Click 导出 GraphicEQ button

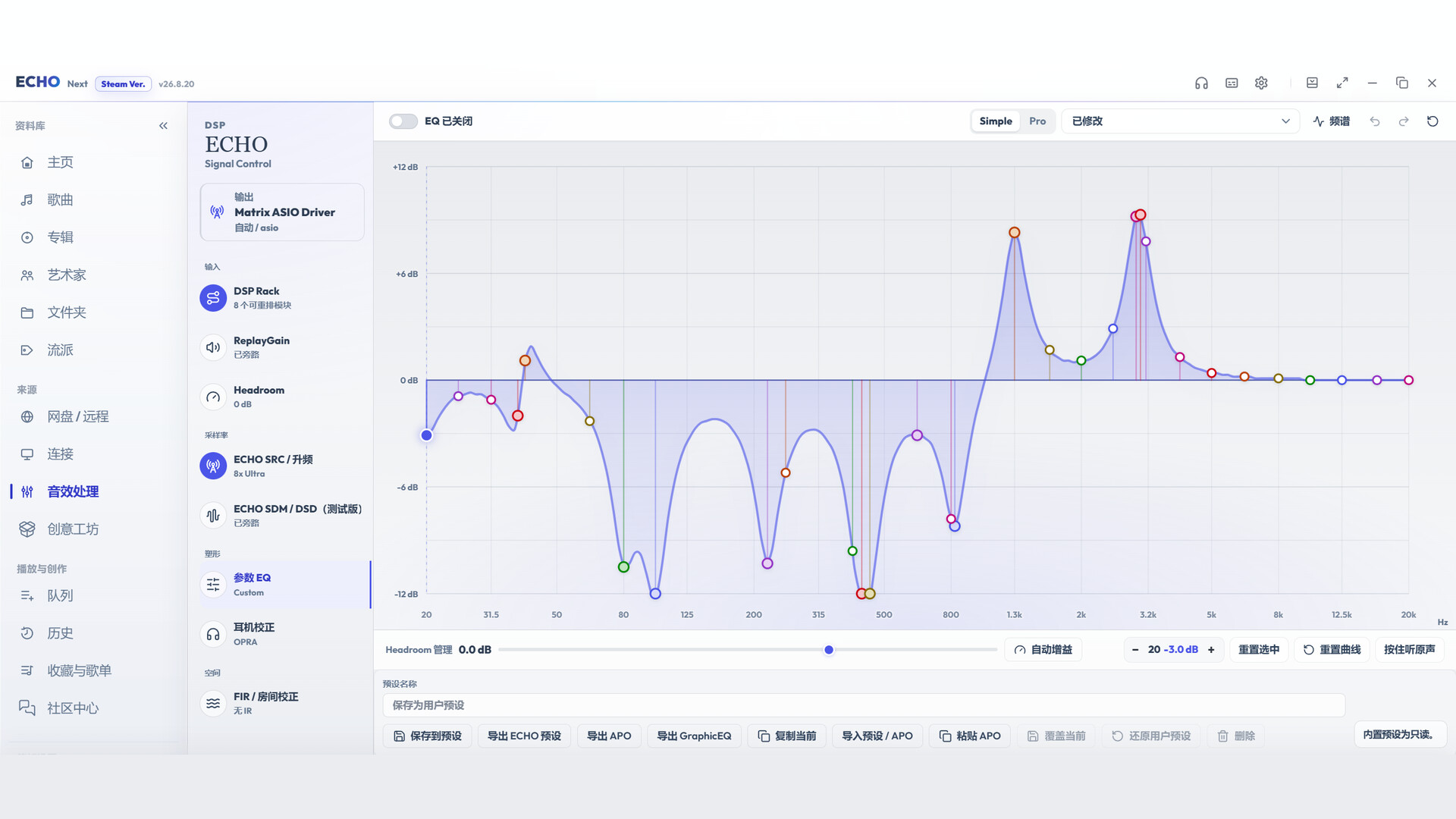point(694,736)
